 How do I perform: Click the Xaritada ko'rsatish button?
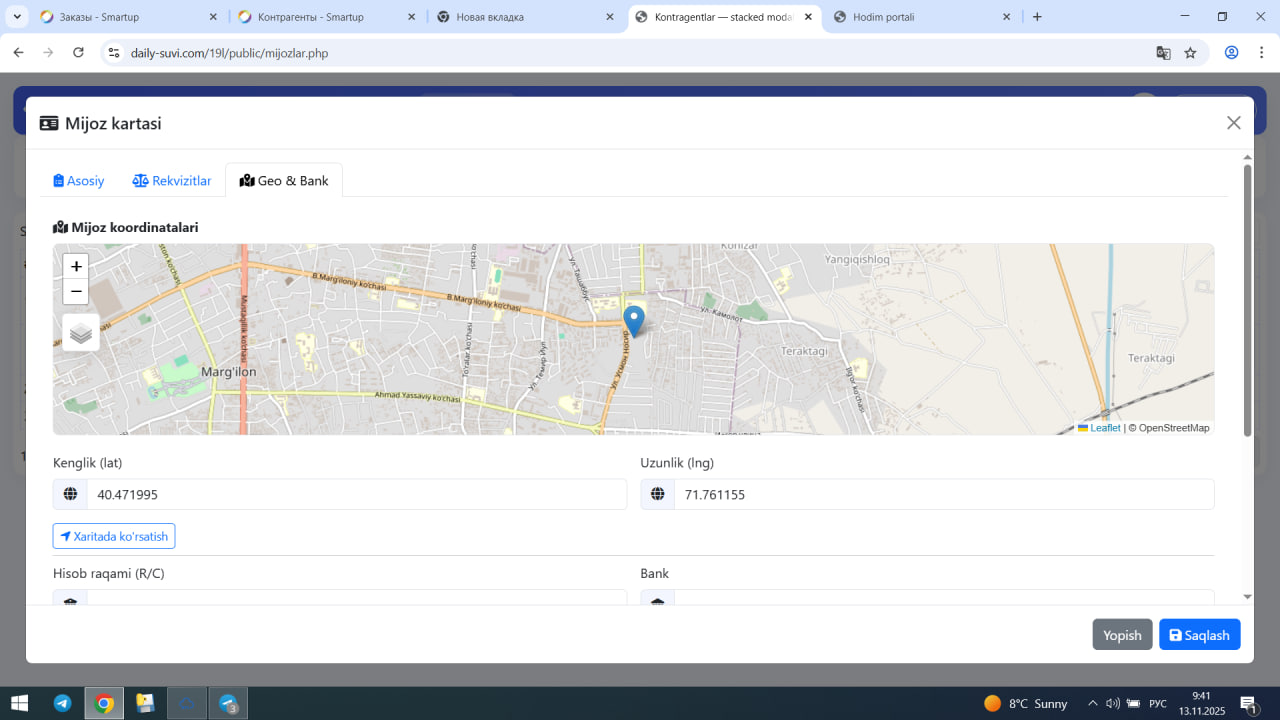(114, 536)
